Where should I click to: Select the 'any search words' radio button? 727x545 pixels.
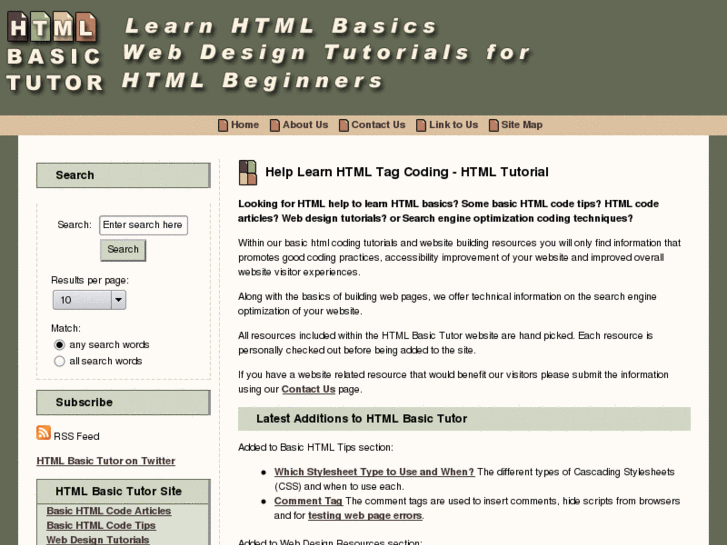[x=59, y=345]
